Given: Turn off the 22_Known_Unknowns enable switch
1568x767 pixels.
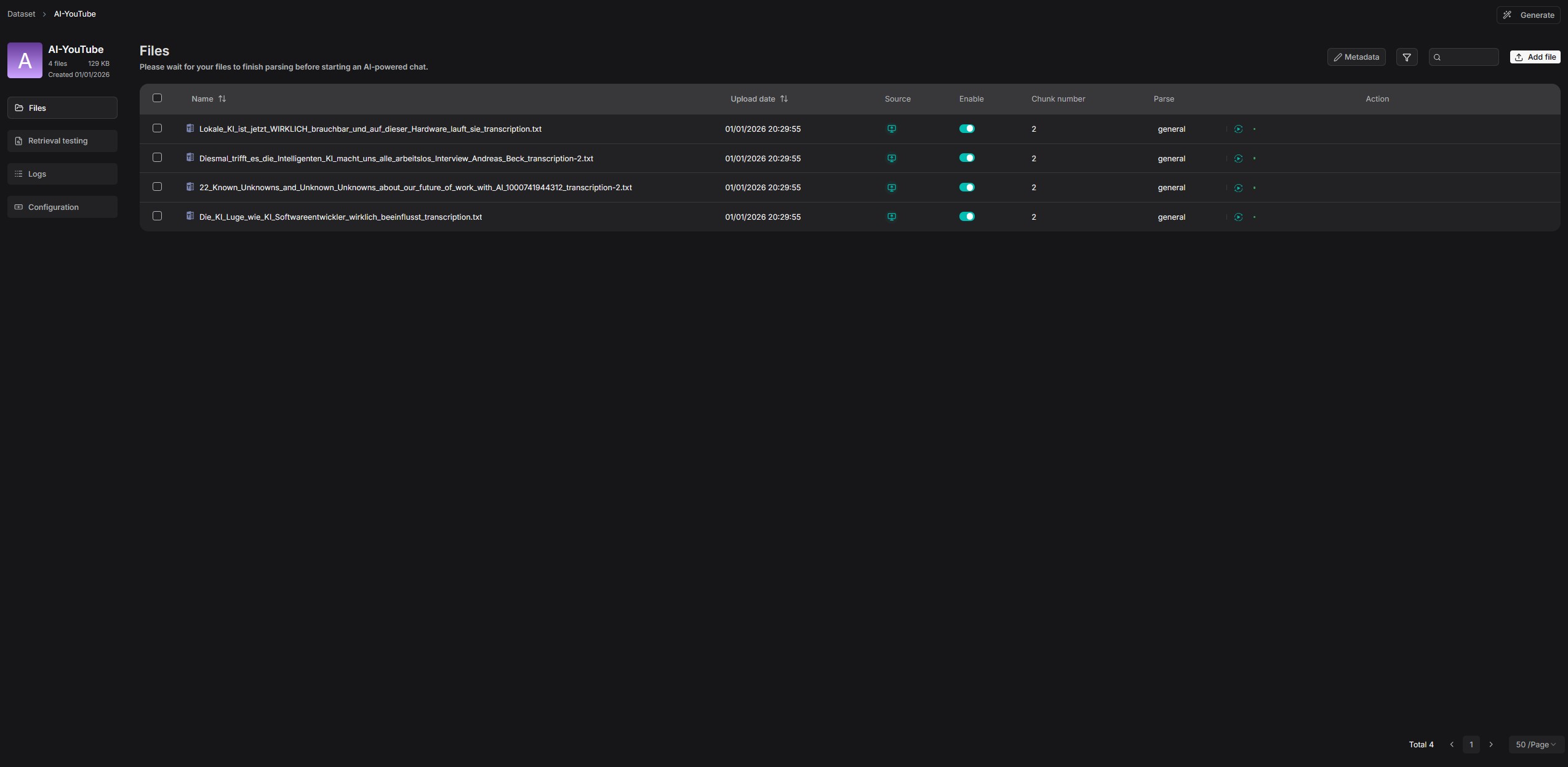Looking at the screenshot, I should click(966, 187).
